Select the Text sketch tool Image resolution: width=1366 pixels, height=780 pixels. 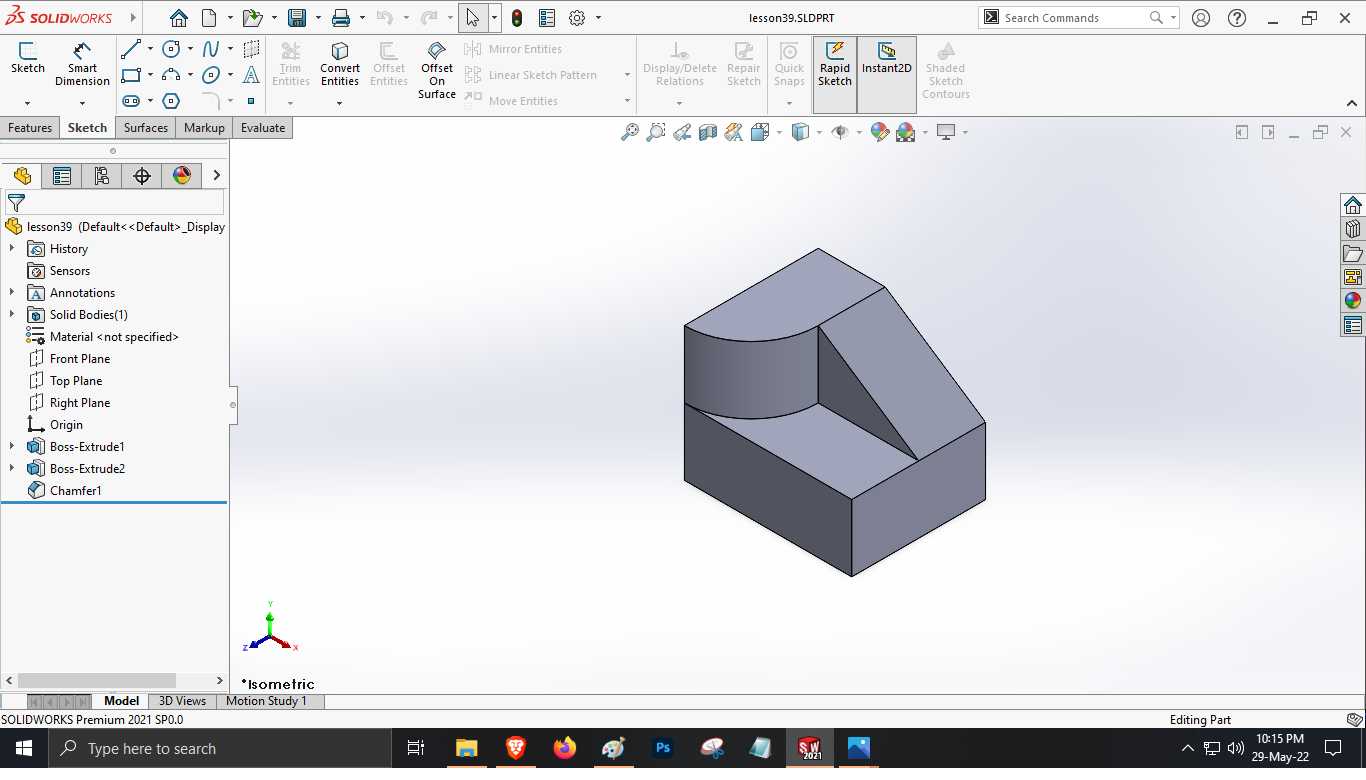pos(251,75)
